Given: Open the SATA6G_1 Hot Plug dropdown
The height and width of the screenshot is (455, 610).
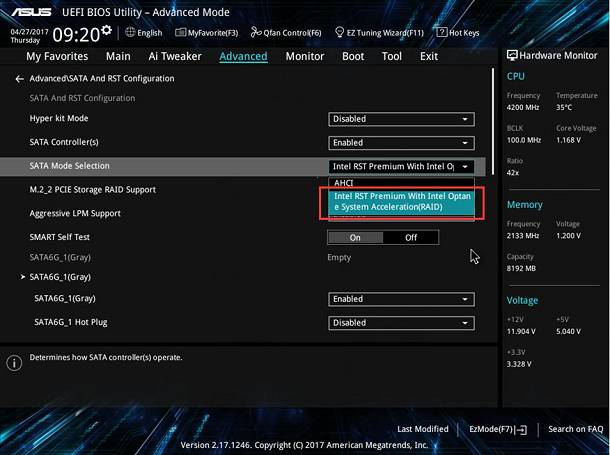Looking at the screenshot, I should point(401,323).
